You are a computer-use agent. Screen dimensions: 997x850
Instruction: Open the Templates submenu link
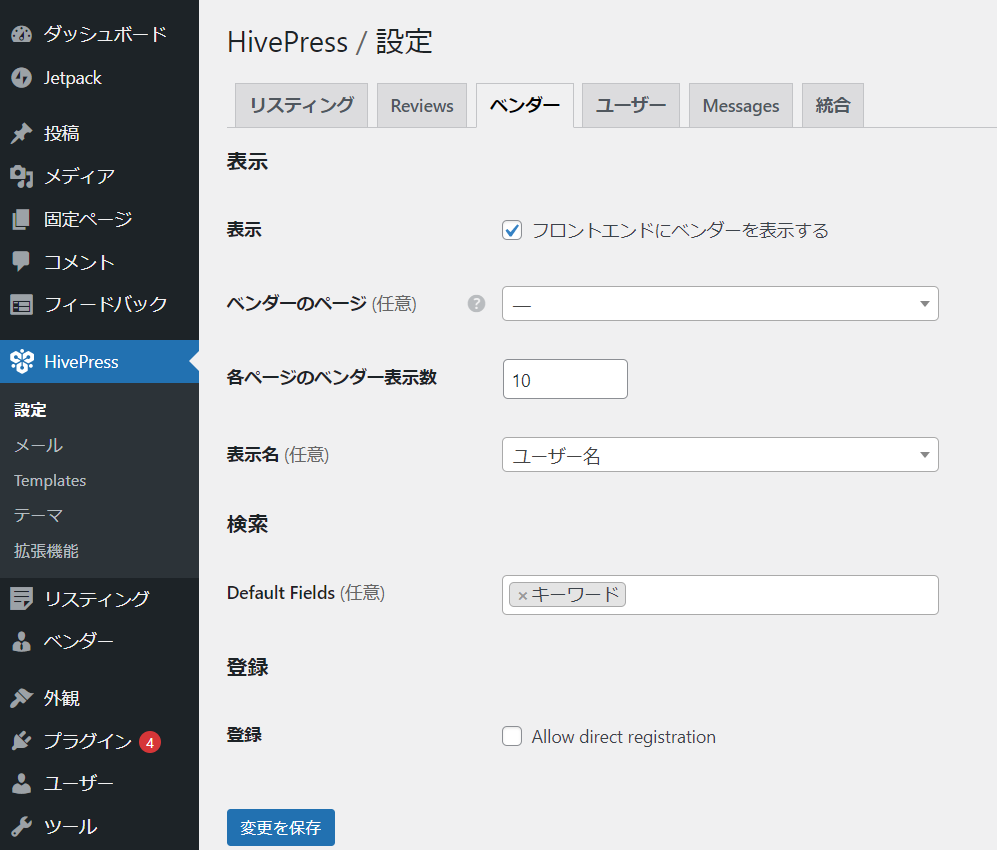tap(50, 481)
